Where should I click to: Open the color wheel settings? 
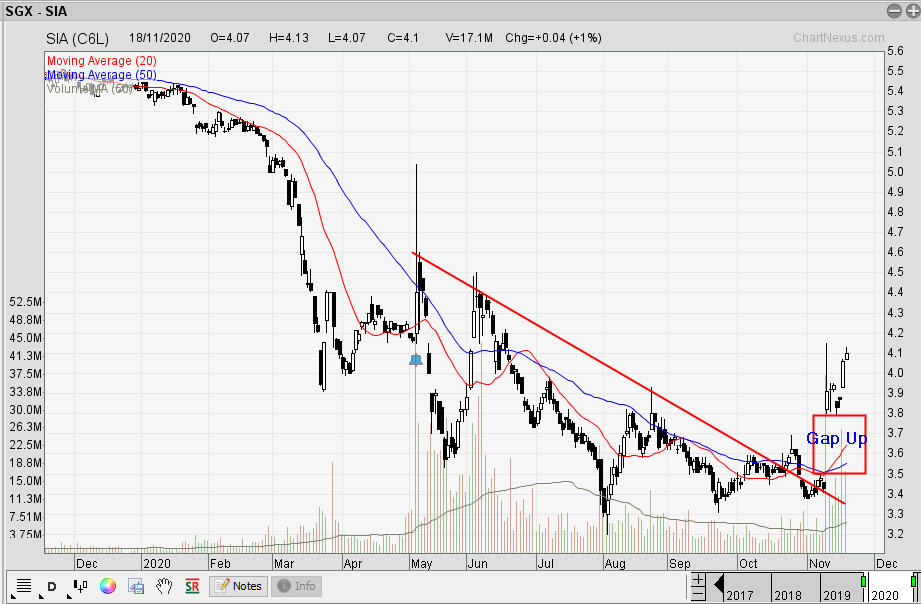[x=107, y=586]
